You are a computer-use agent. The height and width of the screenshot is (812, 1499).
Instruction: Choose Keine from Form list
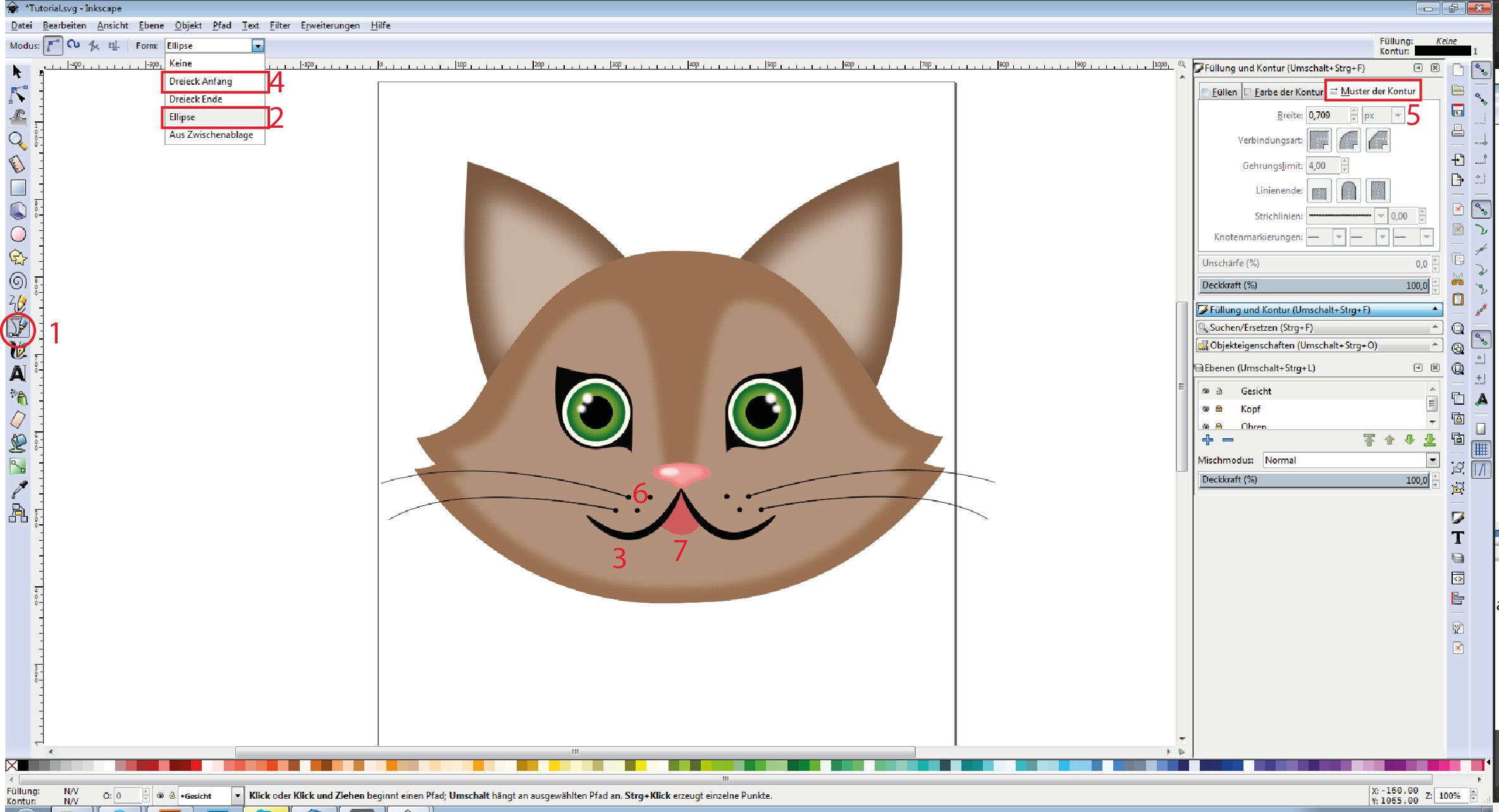pos(214,63)
